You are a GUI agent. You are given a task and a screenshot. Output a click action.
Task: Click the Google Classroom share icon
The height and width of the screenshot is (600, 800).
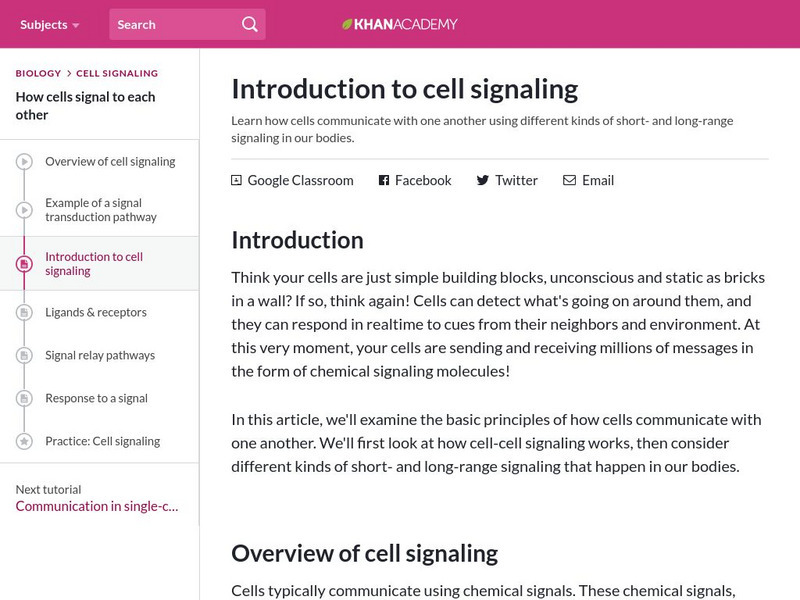coord(236,181)
